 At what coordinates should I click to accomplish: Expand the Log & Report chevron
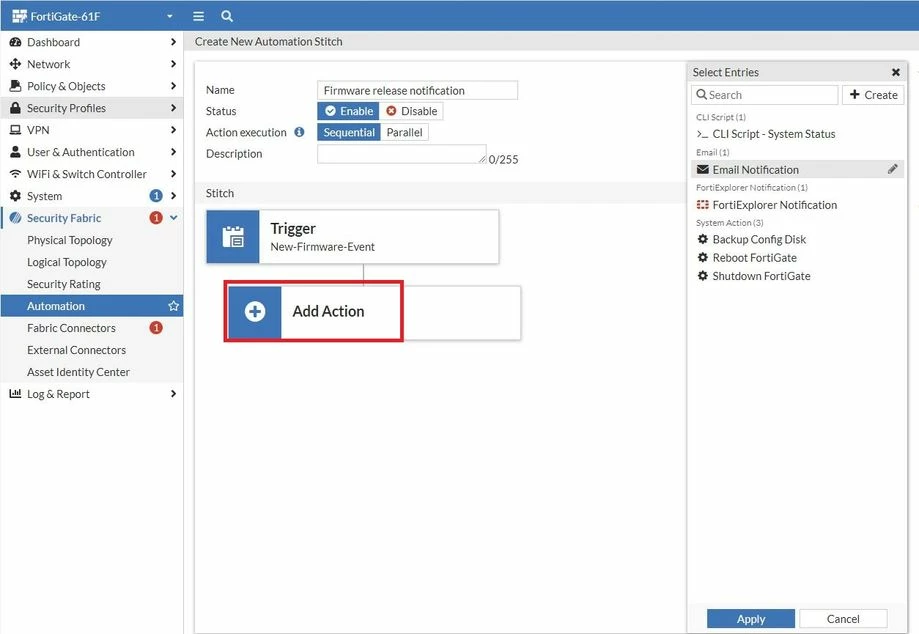click(x=173, y=394)
